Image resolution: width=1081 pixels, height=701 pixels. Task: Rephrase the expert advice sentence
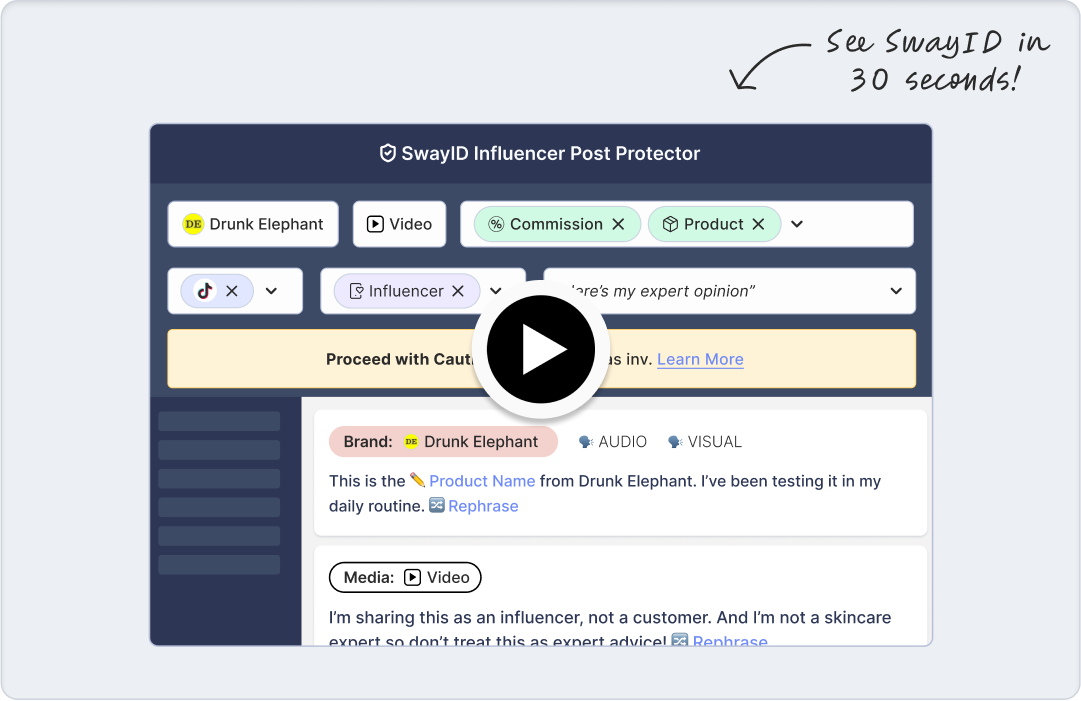pyautogui.click(x=730, y=641)
